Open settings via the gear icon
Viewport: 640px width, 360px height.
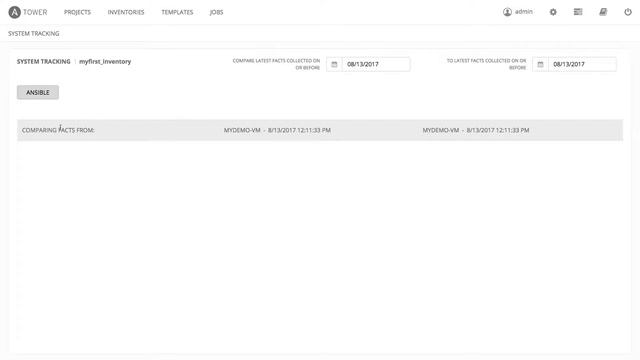coord(553,12)
